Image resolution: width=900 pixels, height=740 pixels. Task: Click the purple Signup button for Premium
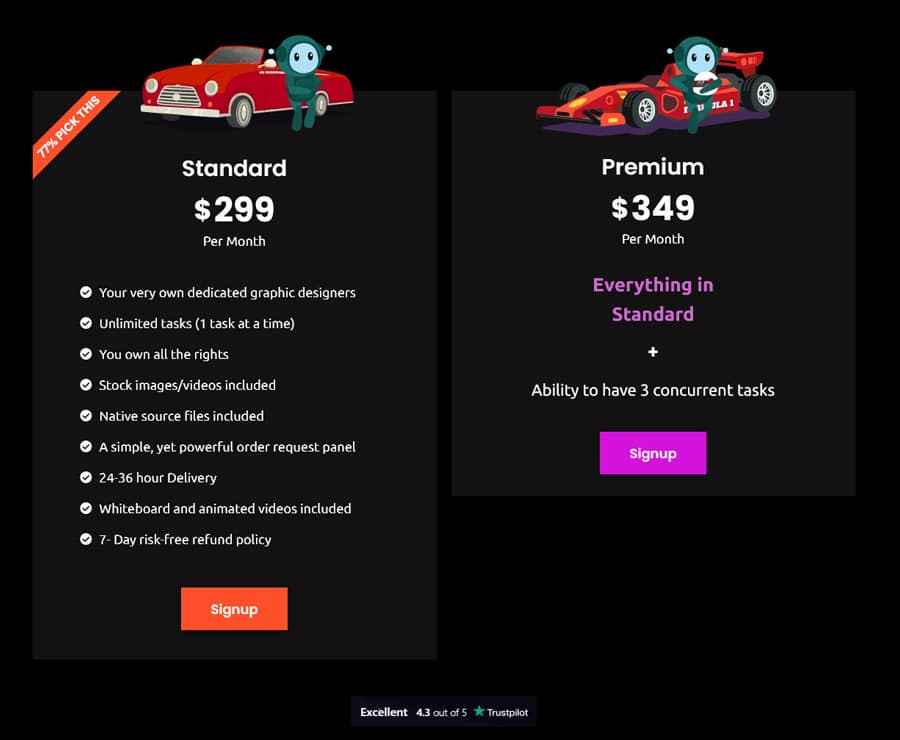pos(653,453)
